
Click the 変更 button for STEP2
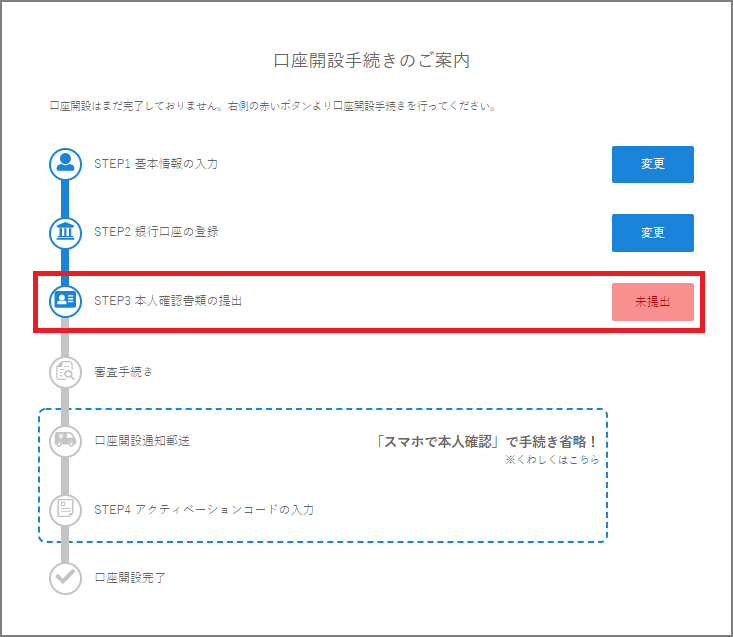tap(653, 233)
